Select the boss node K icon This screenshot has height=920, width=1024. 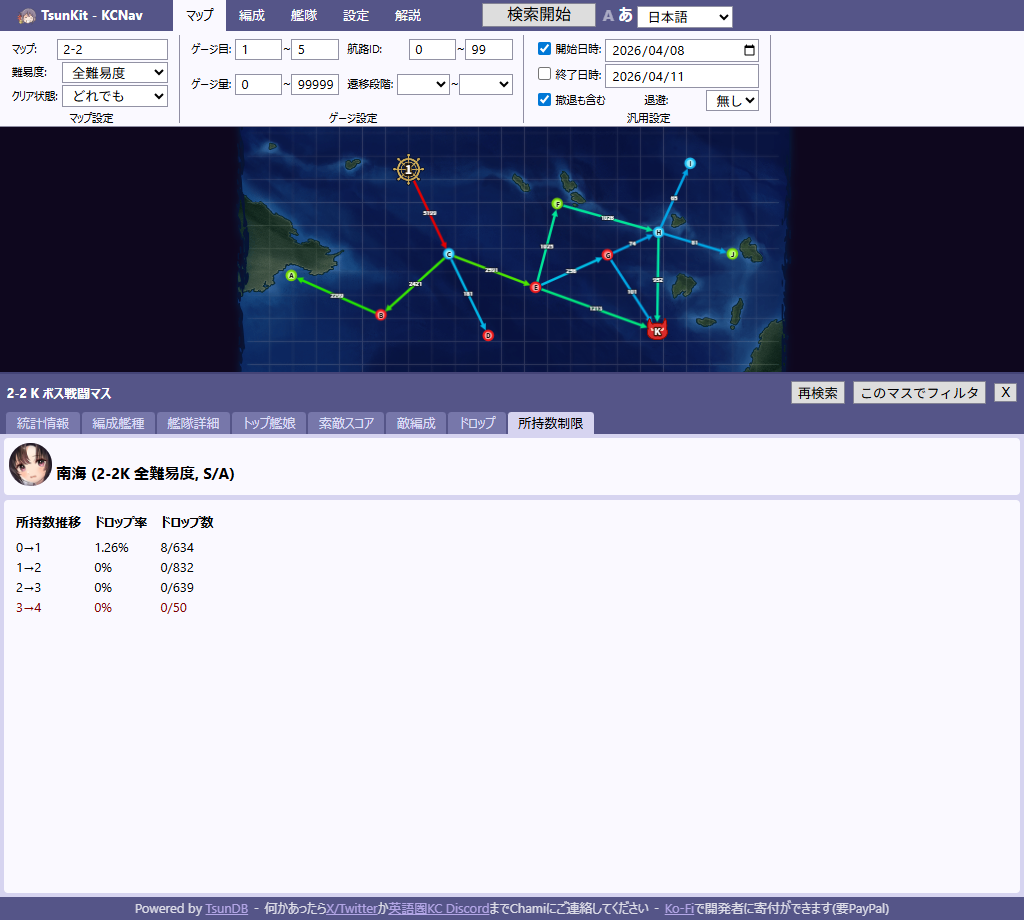[x=657, y=330]
